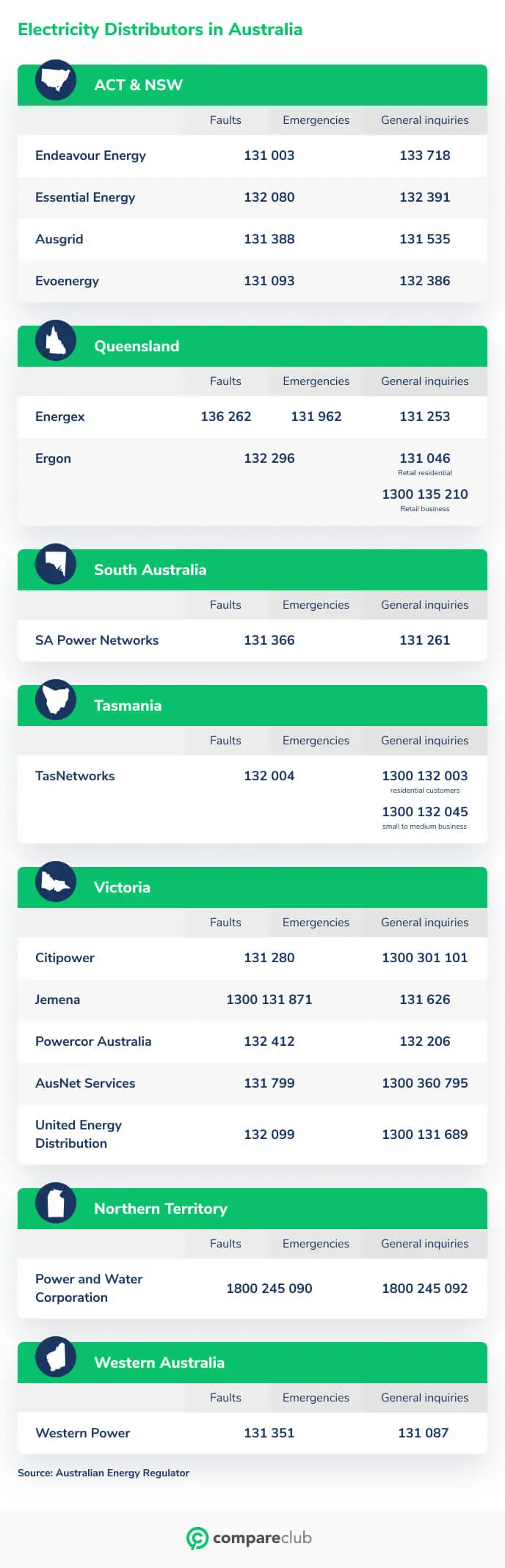Viewport: 505px width, 1568px height.
Task: Click Energex emergencies number 131 962
Action: [x=316, y=417]
